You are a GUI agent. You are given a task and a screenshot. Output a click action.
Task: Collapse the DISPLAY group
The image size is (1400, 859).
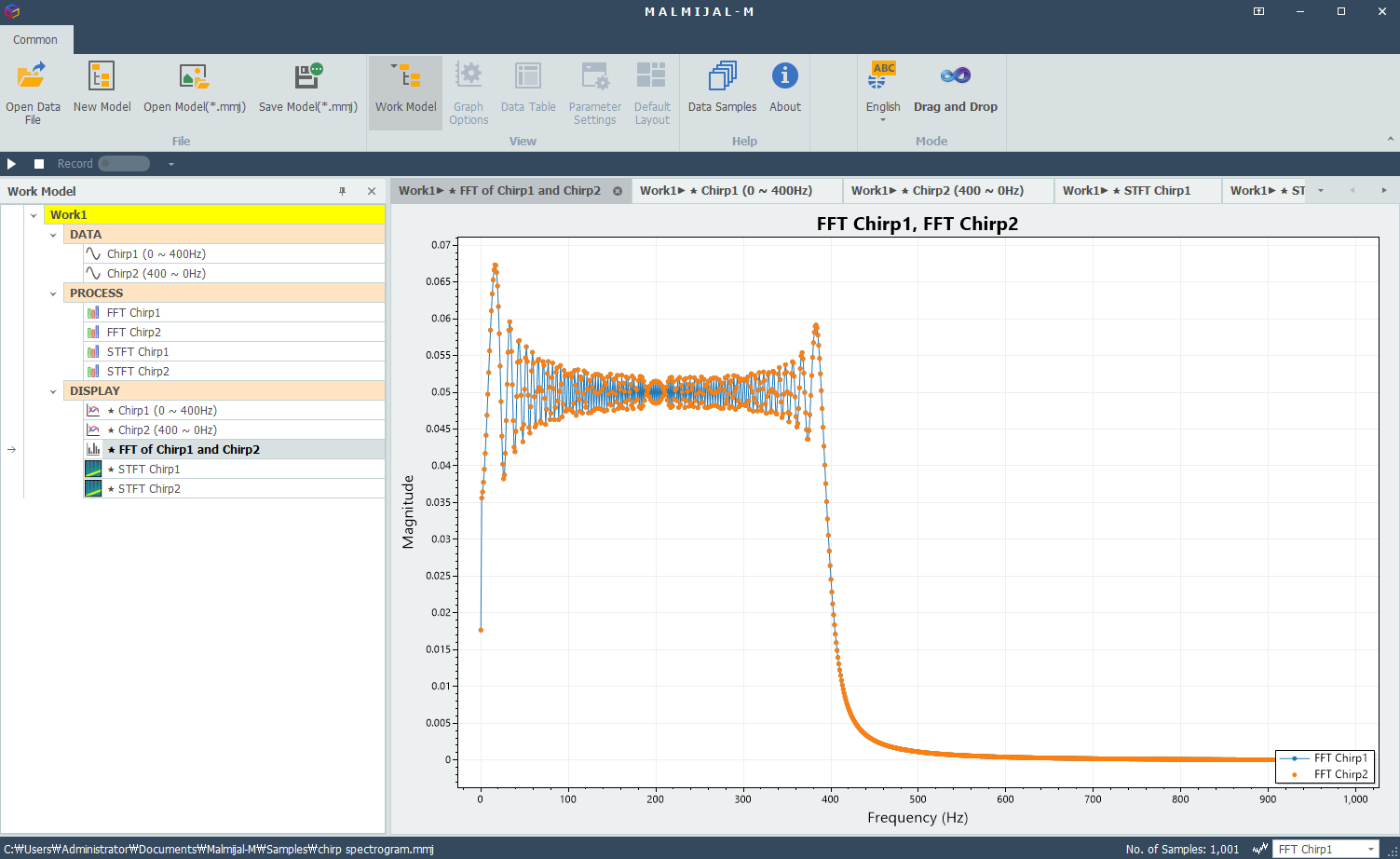coord(53,391)
